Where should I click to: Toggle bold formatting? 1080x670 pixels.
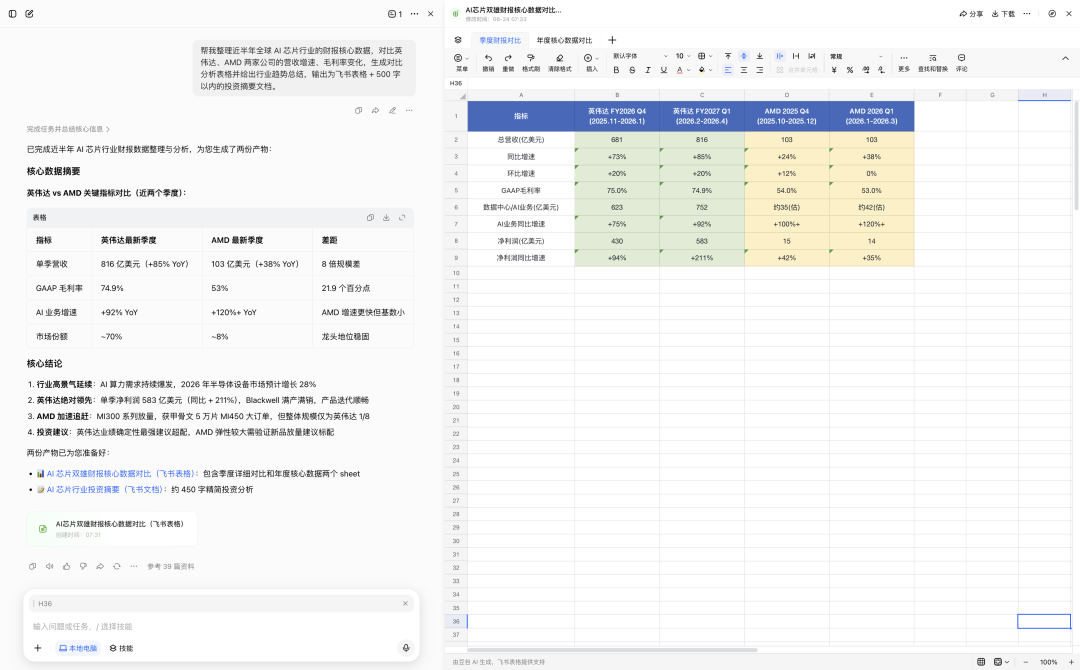pyautogui.click(x=616, y=70)
